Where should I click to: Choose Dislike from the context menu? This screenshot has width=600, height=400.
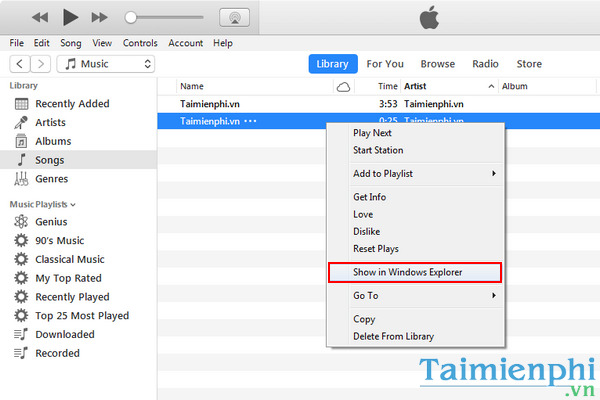416,232
